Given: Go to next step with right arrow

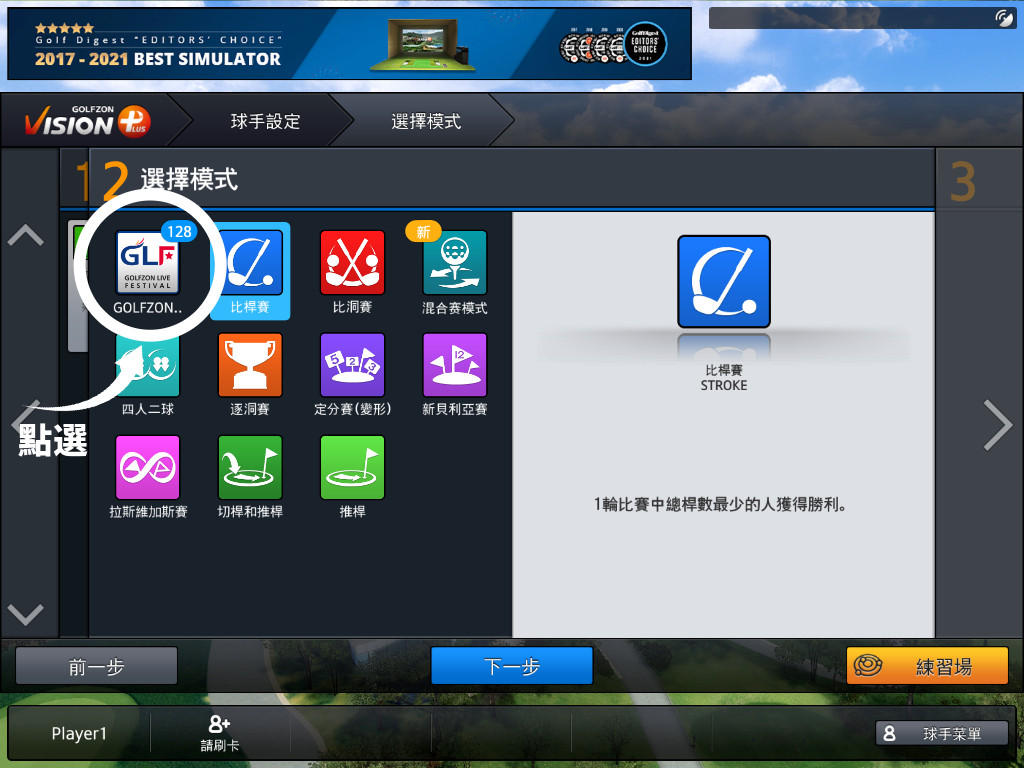Looking at the screenshot, I should (x=997, y=426).
